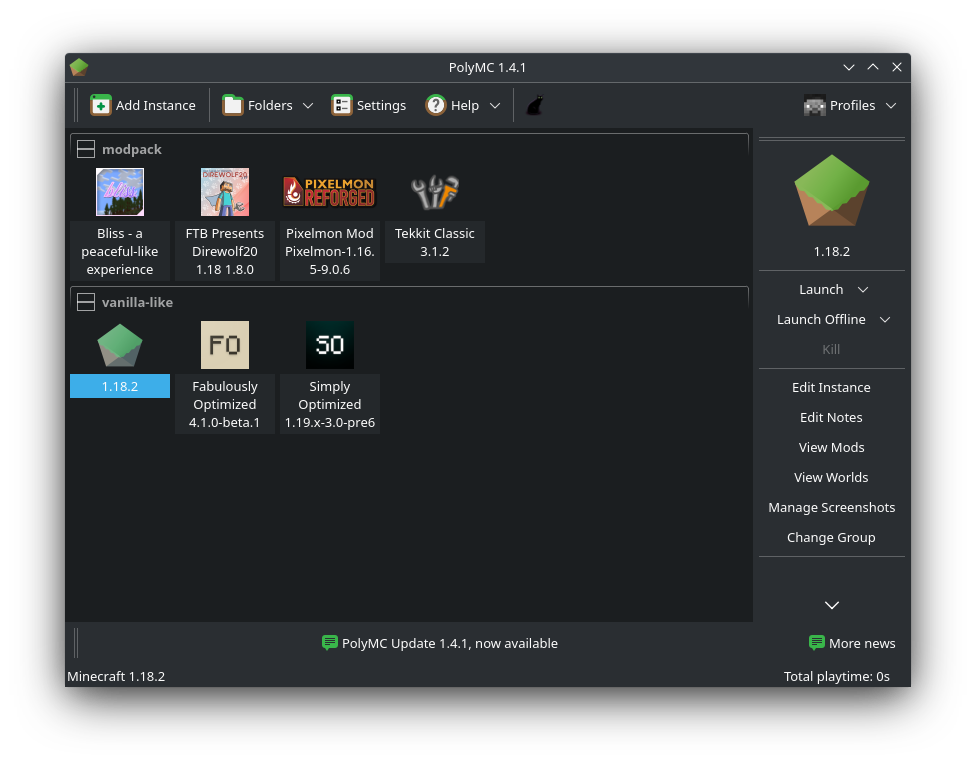976x764 pixels.
Task: Click the More news chat bubble icon
Action: click(x=817, y=643)
